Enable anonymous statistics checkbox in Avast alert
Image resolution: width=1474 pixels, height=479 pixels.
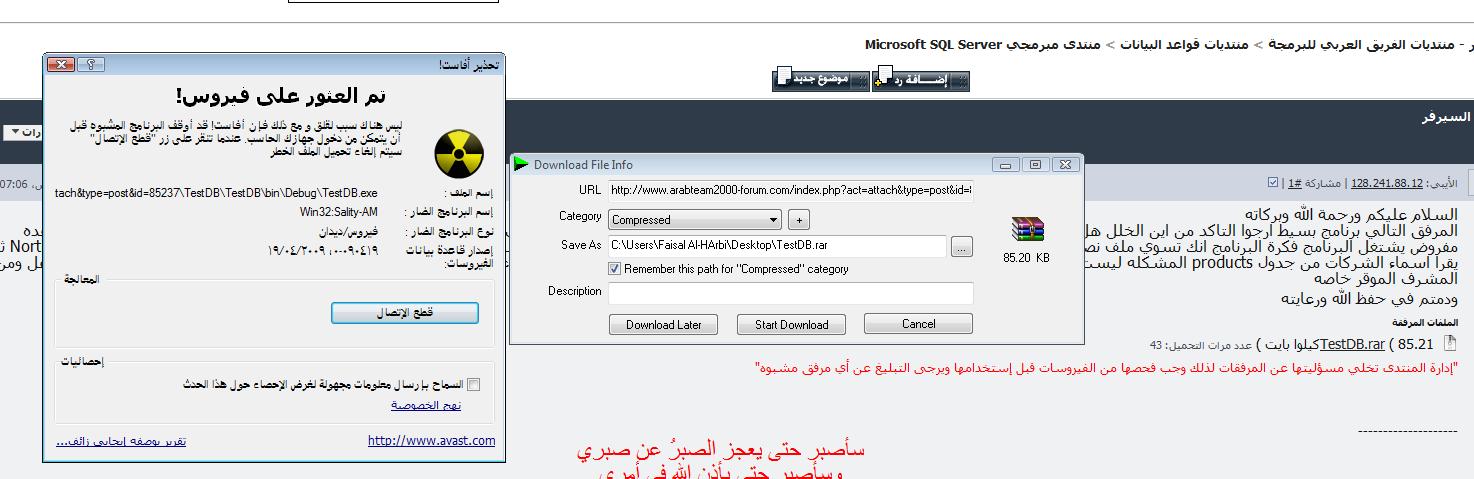473,384
